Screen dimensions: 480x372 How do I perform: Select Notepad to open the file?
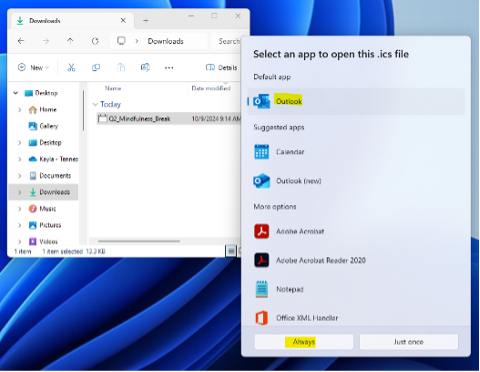pos(356,289)
